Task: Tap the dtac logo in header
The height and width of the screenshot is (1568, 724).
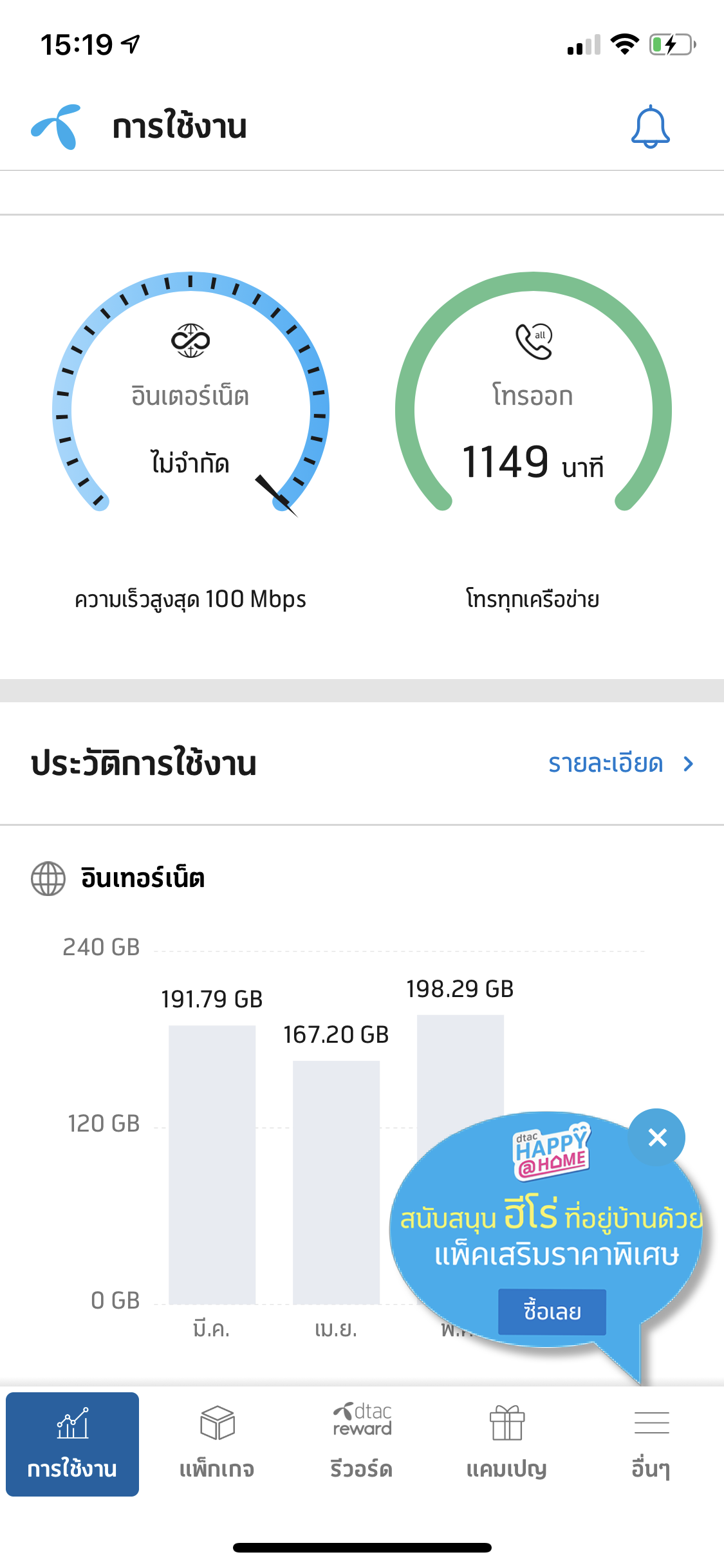Action: [57, 126]
